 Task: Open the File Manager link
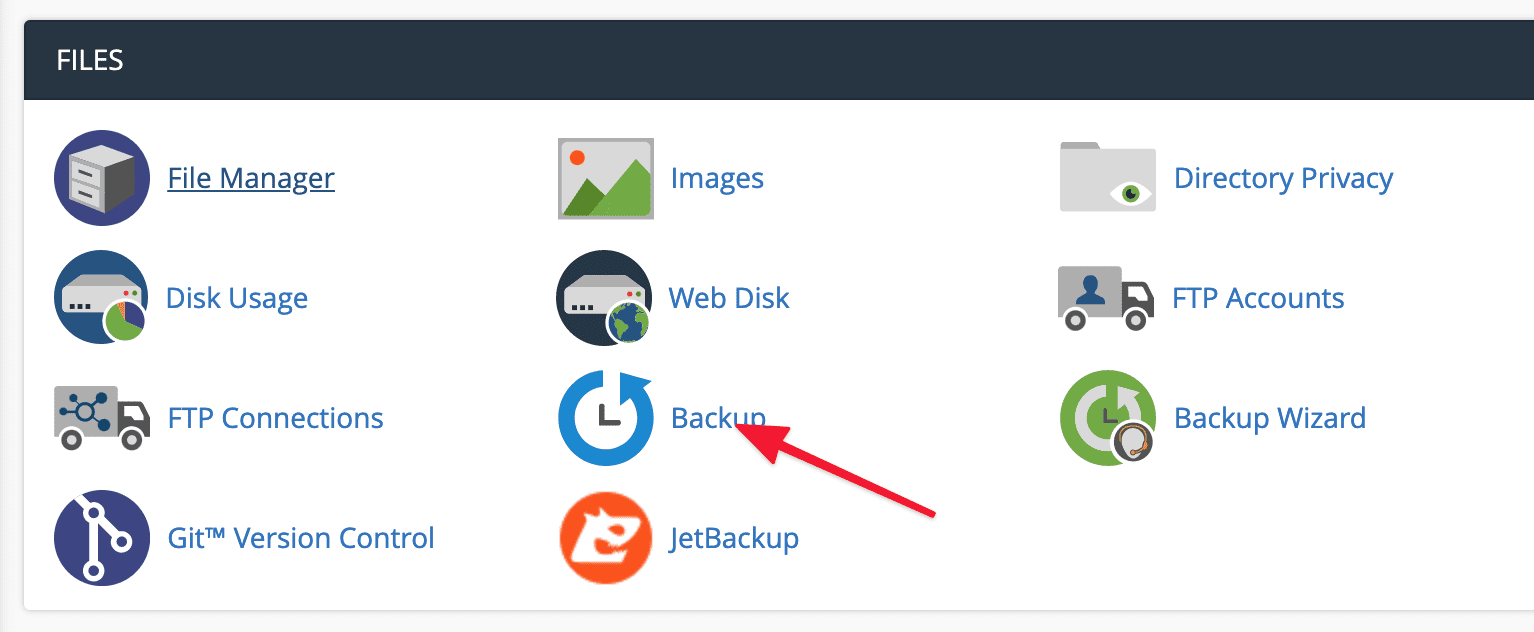(x=251, y=178)
